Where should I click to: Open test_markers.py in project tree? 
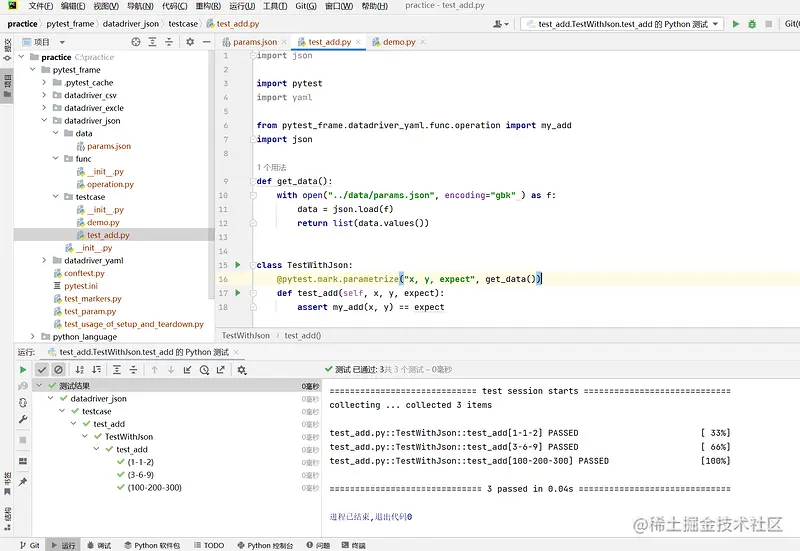coord(93,298)
